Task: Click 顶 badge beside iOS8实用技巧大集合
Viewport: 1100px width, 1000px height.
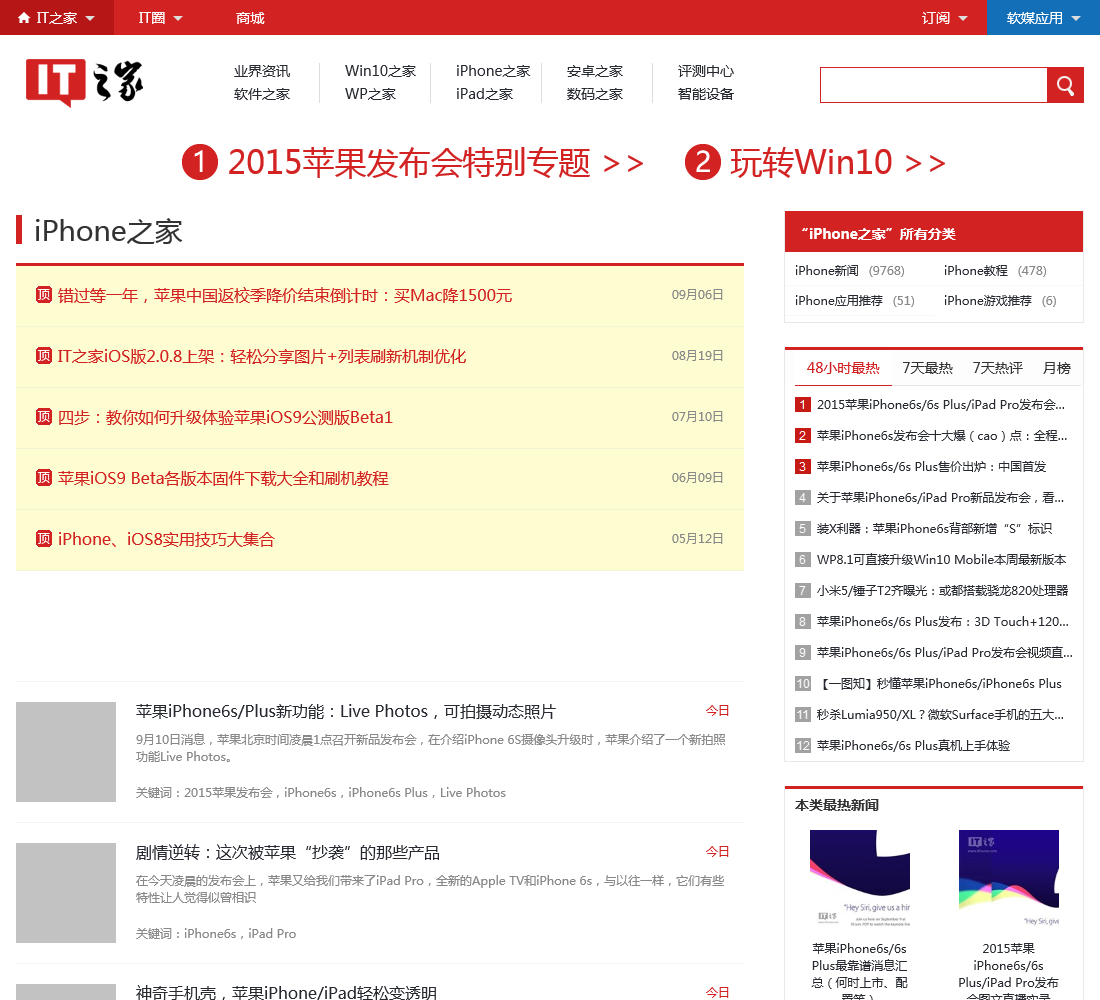Action: [x=43, y=539]
